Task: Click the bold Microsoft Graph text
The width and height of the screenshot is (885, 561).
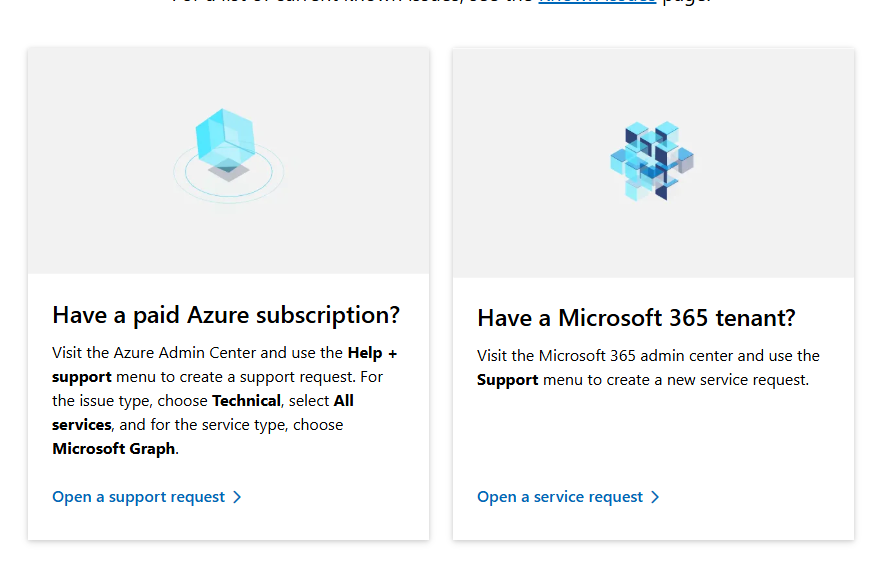Action: tap(113, 449)
